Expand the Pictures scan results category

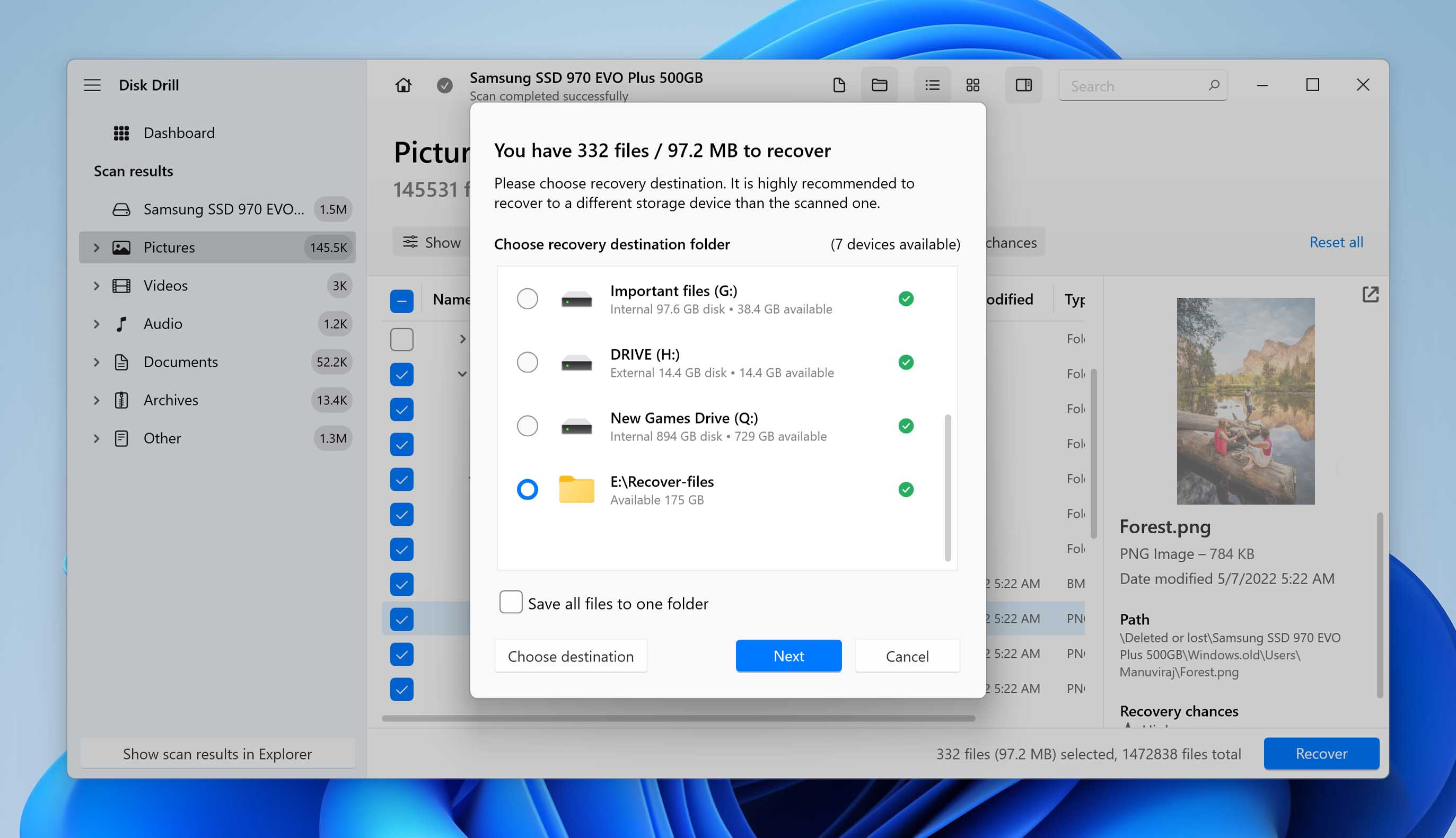[x=95, y=247]
